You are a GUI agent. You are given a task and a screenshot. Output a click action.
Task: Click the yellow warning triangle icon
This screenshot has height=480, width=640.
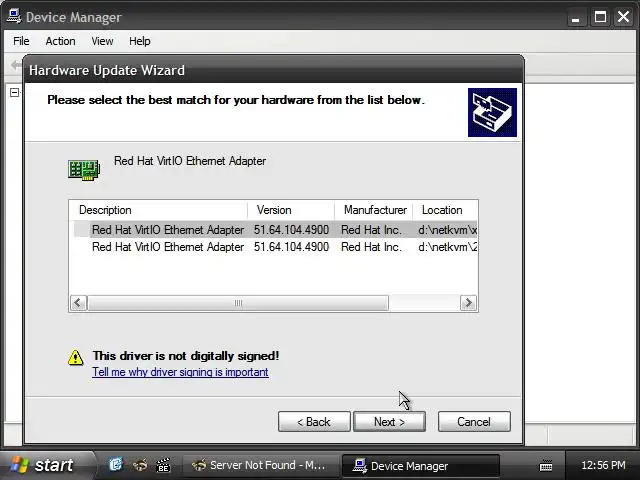(x=76, y=357)
